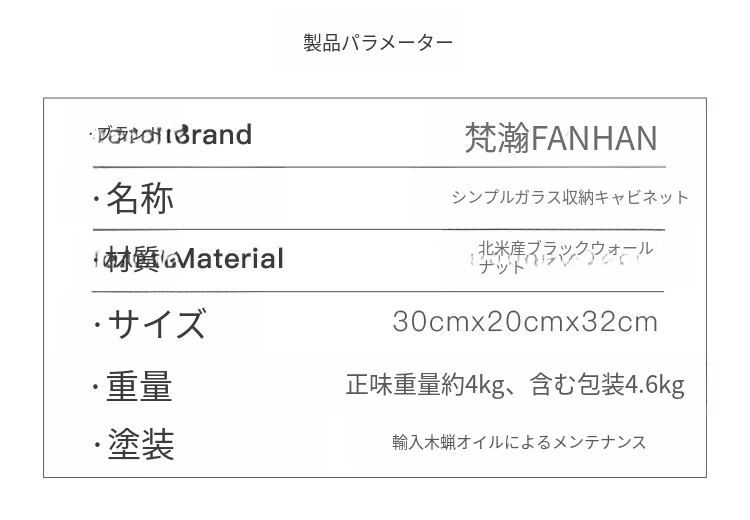Click the 北米産ブラックウォールナット material value

click(565, 257)
